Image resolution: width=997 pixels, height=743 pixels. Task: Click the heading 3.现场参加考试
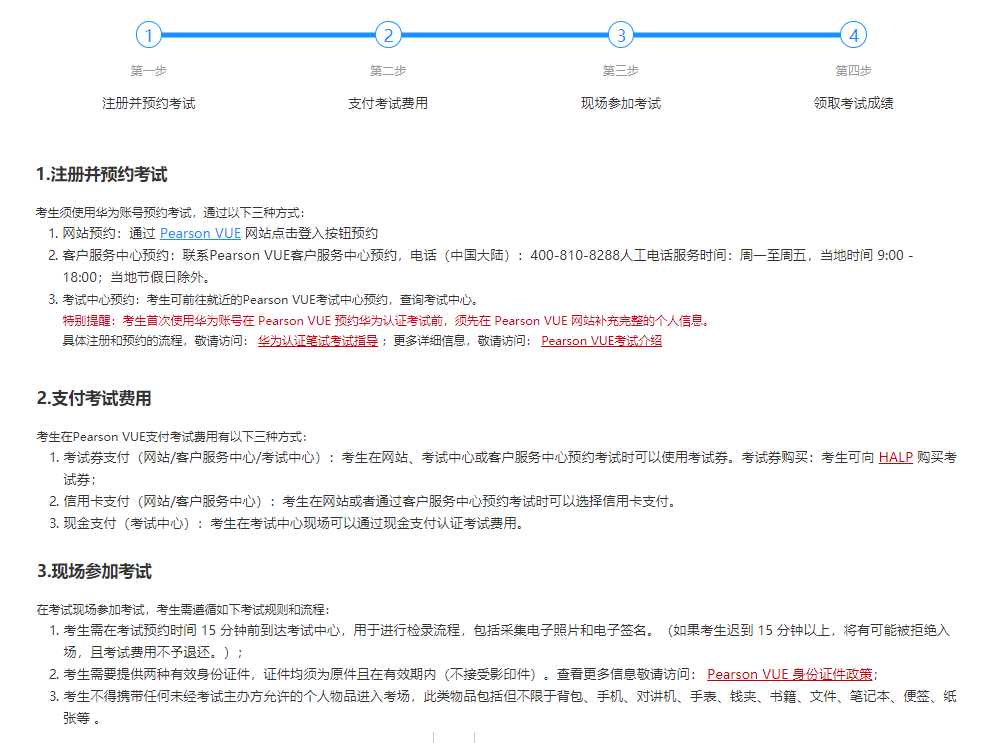point(94,571)
